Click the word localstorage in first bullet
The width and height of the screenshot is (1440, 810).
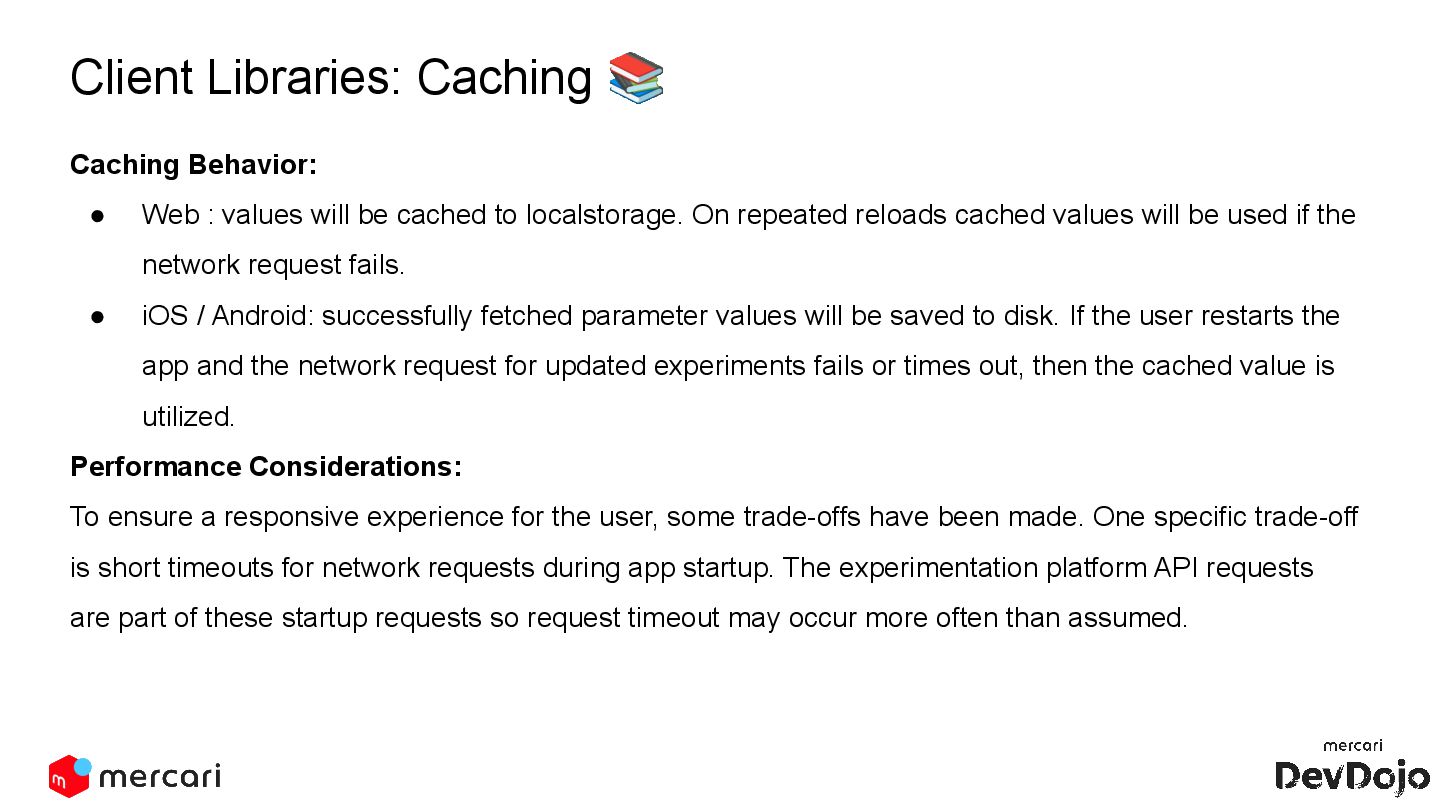pos(604,216)
